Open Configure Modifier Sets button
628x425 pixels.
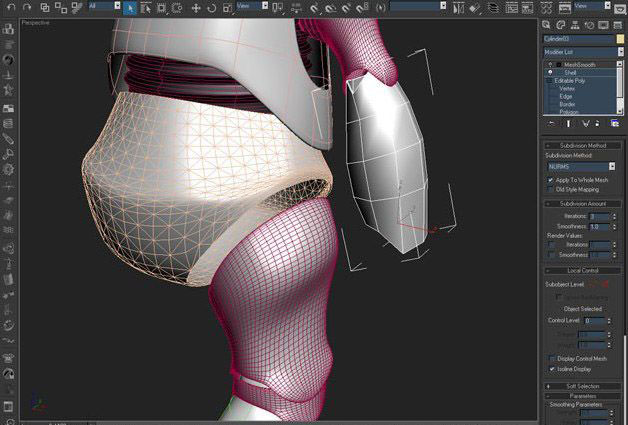(x=615, y=124)
